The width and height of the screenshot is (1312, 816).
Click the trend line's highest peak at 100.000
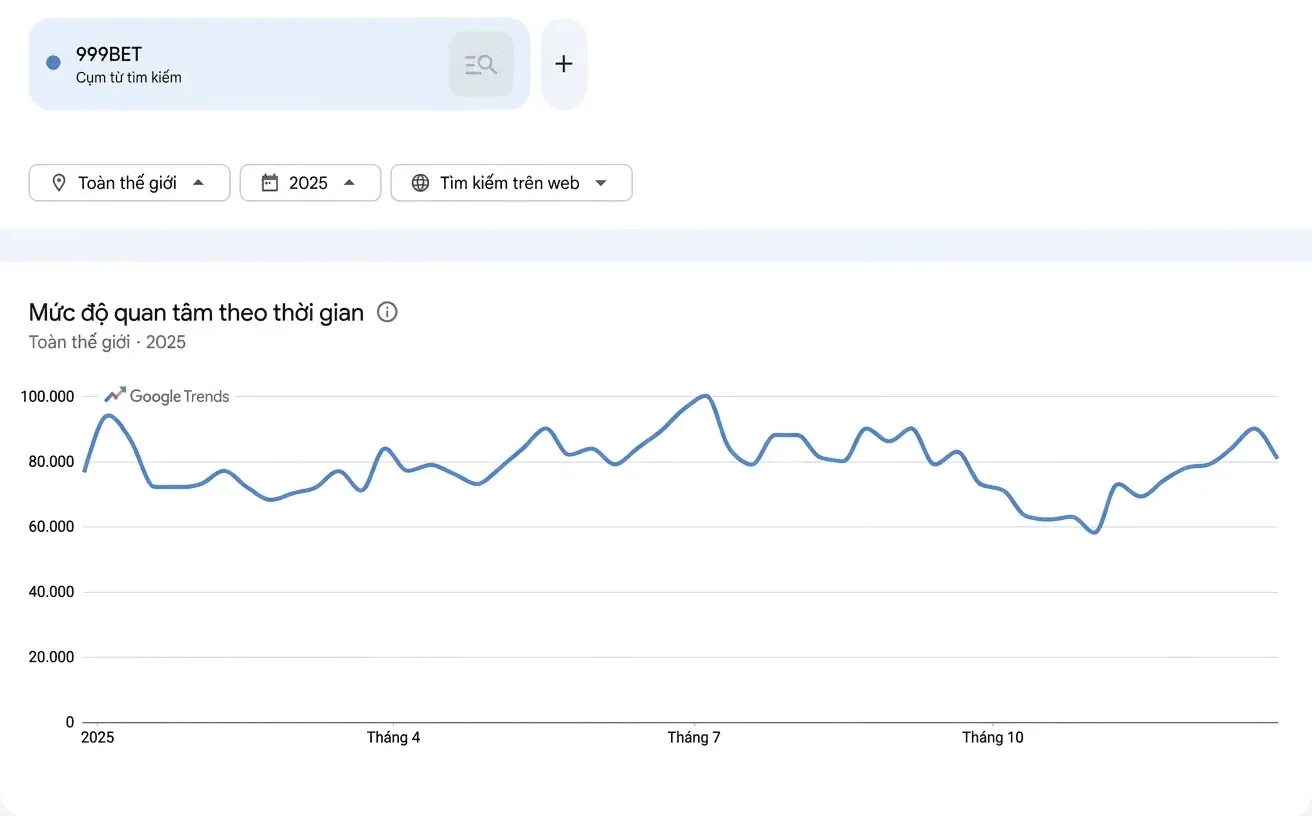tap(706, 396)
